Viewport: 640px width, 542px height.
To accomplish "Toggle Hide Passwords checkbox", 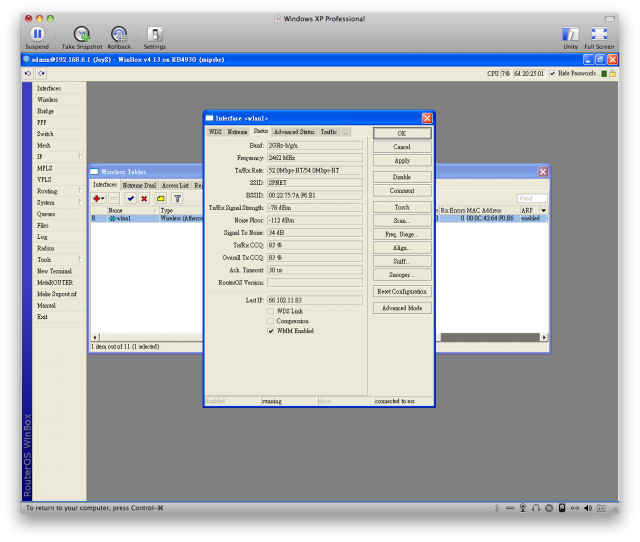I will 552,73.
